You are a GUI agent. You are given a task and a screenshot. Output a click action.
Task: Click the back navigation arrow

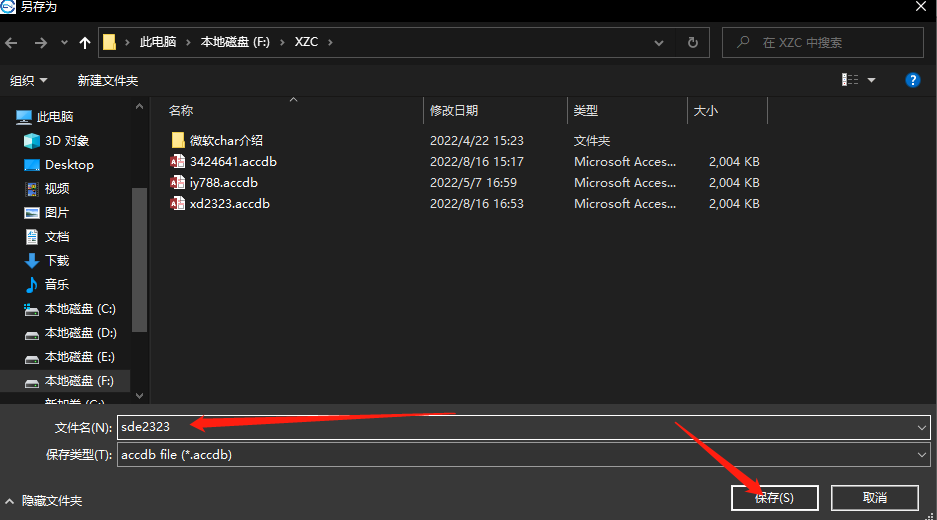12,43
